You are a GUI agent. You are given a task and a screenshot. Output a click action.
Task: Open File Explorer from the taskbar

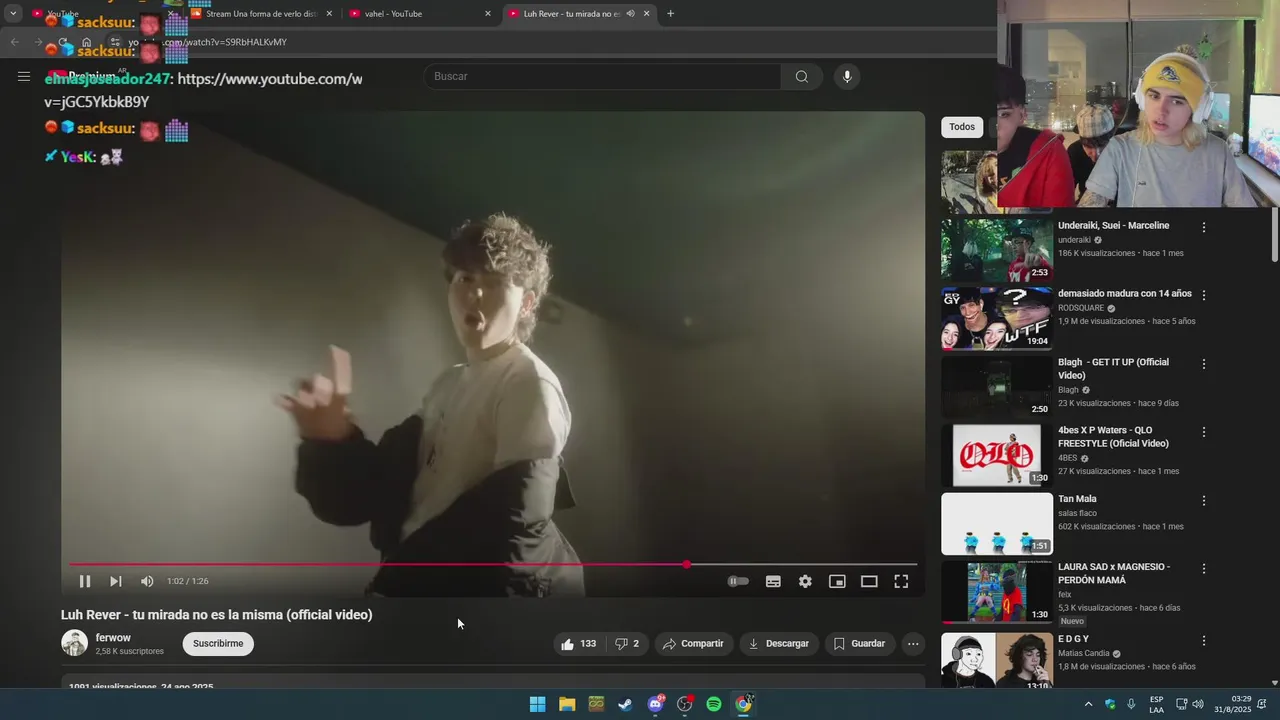pos(567,704)
